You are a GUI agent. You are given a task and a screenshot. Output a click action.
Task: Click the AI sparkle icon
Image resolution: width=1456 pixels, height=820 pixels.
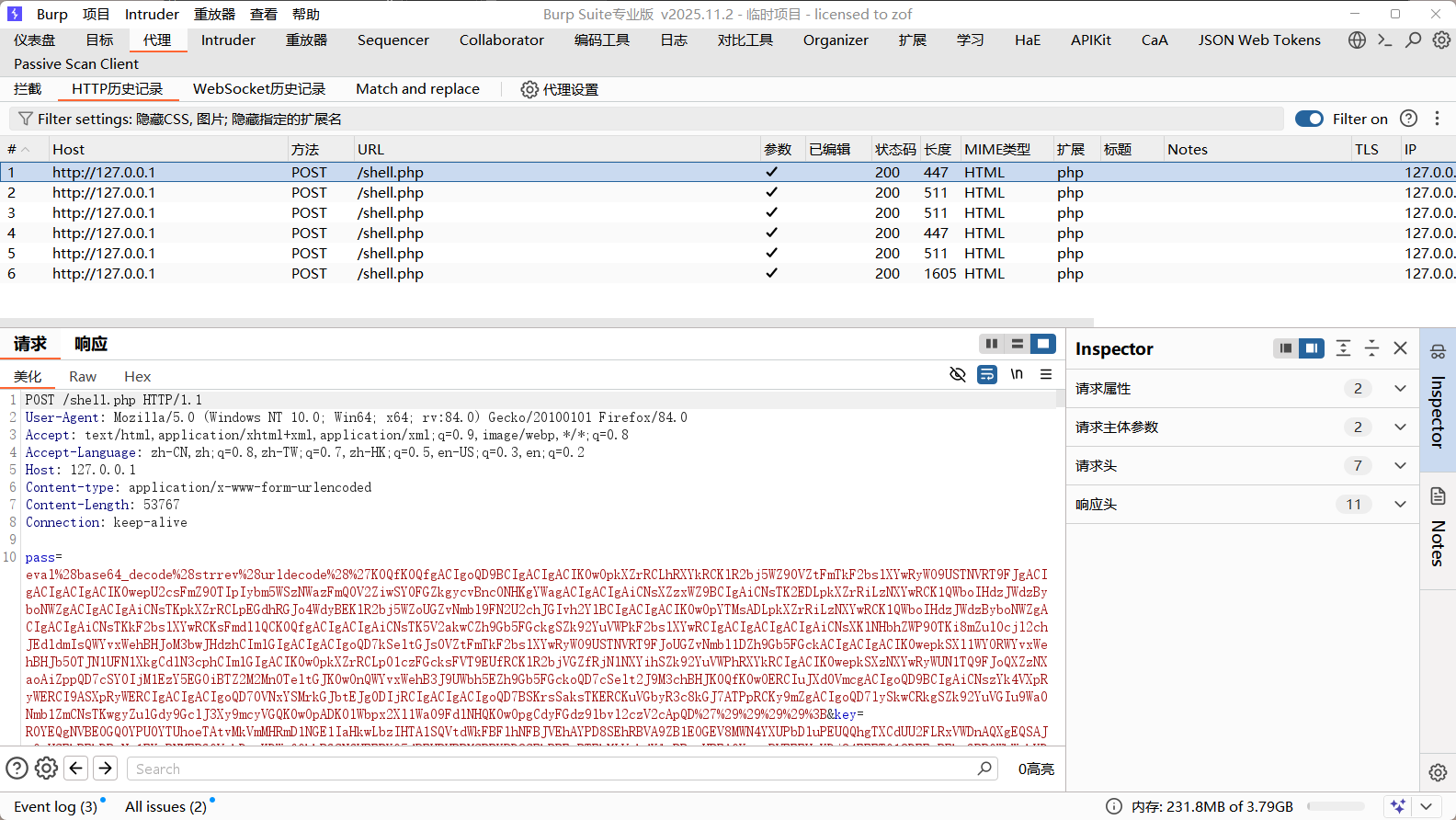click(x=1398, y=806)
